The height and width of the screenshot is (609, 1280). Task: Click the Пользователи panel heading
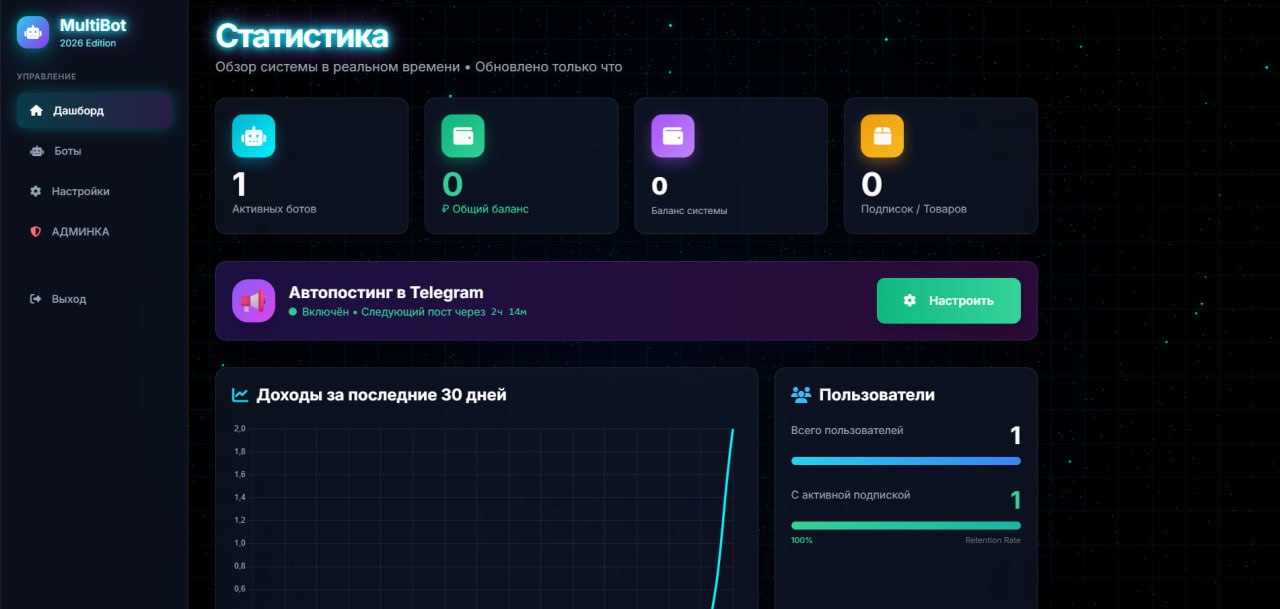[877, 395]
